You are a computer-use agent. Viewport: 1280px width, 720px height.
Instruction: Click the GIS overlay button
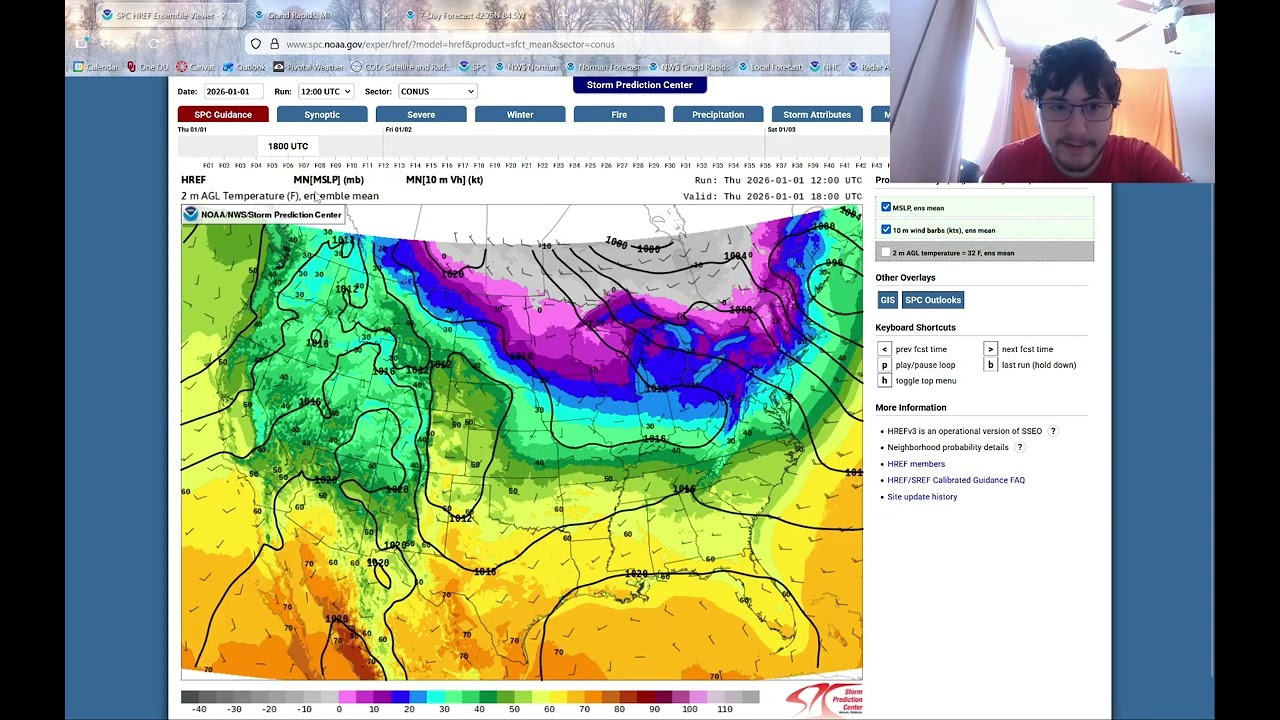(x=887, y=300)
